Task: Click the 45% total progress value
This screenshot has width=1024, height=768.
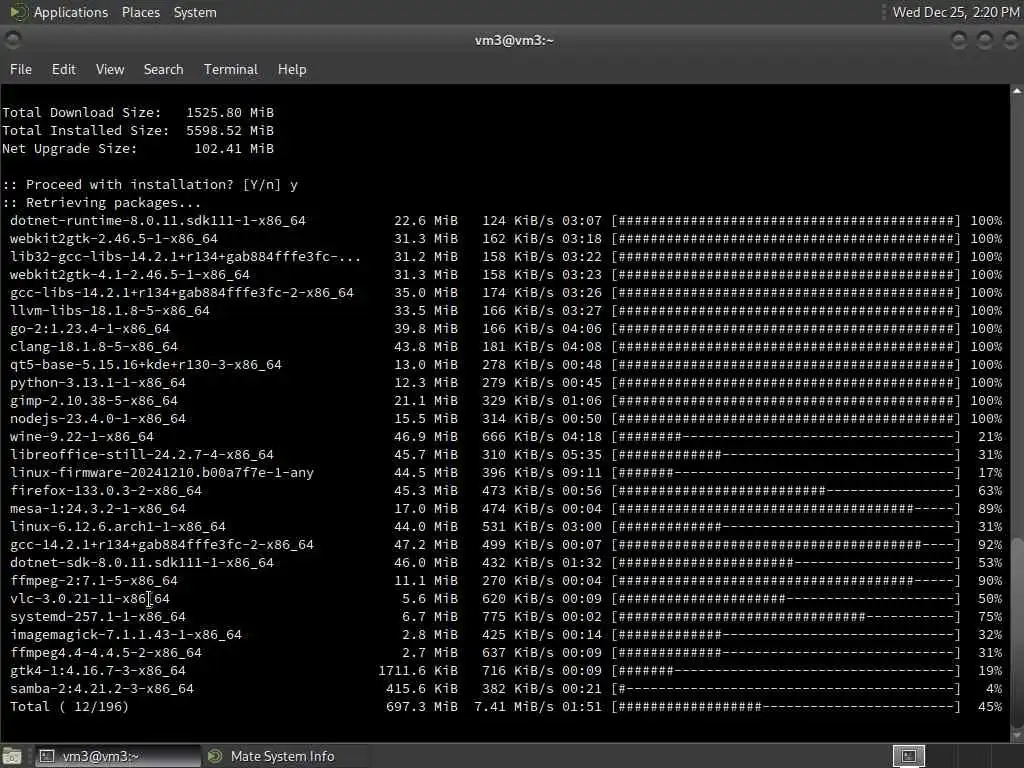Action: point(990,707)
